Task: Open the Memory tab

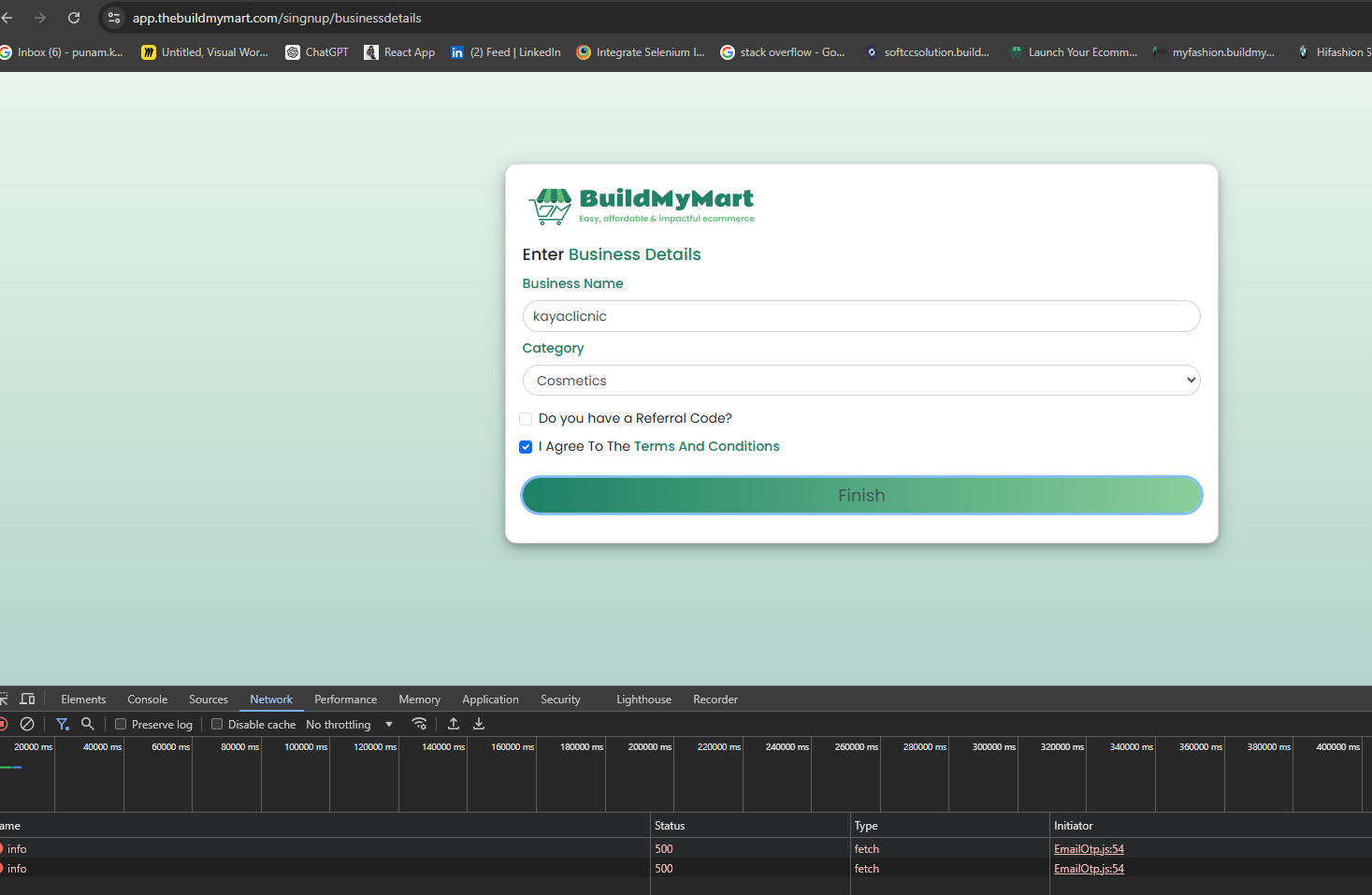Action: click(x=419, y=700)
